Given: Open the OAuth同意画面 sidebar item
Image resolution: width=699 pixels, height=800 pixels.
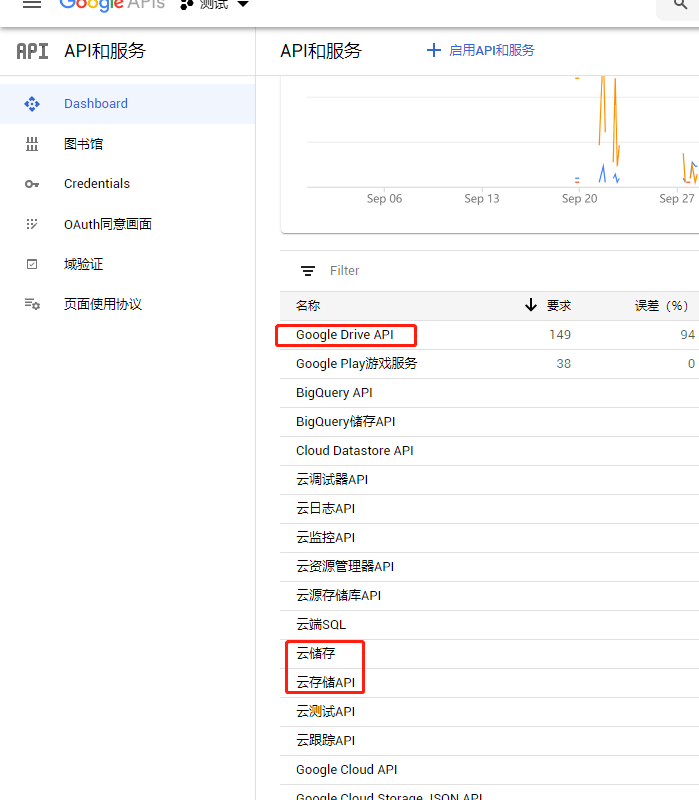Looking at the screenshot, I should [x=128, y=224].
